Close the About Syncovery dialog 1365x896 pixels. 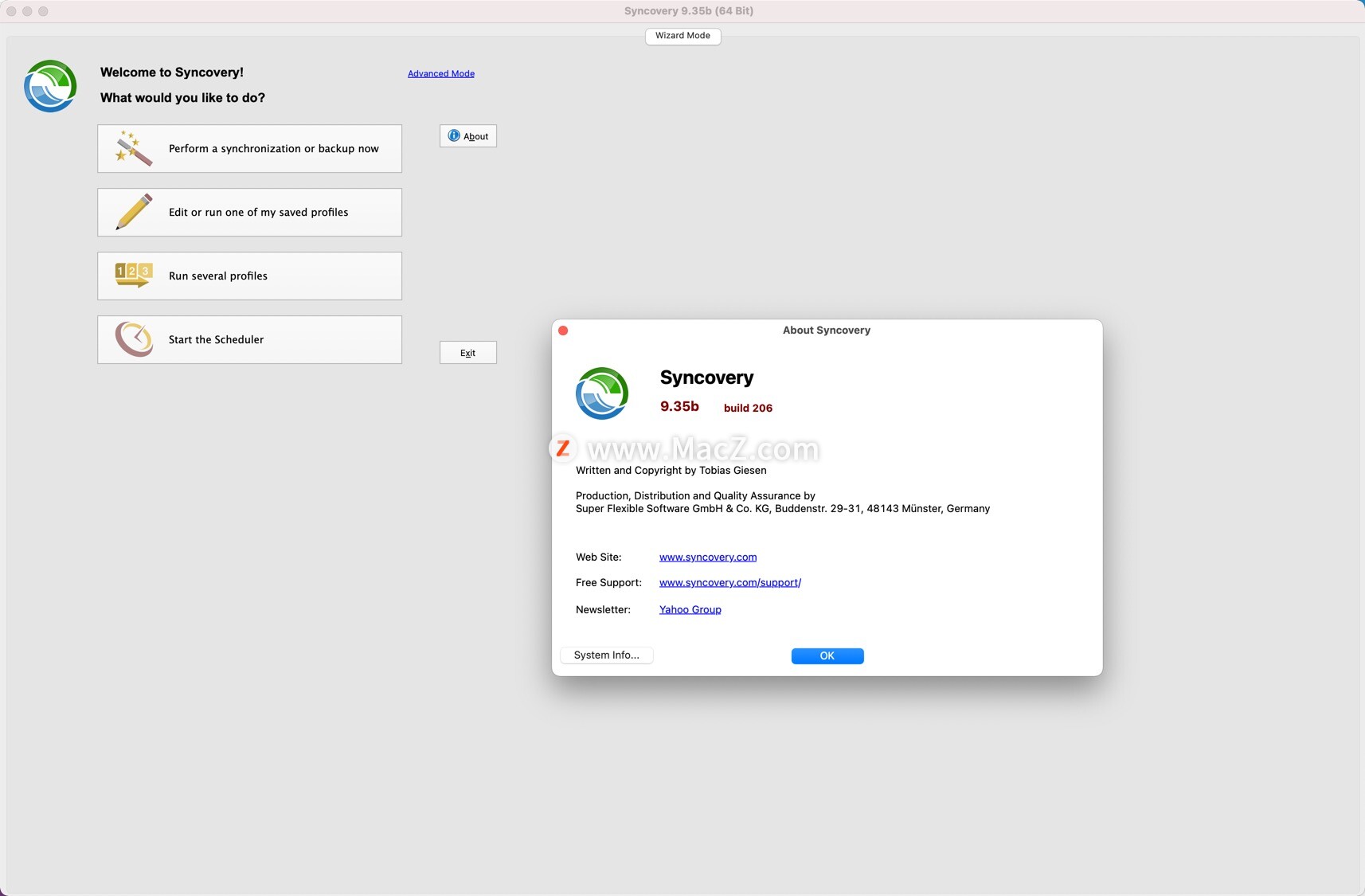[563, 331]
